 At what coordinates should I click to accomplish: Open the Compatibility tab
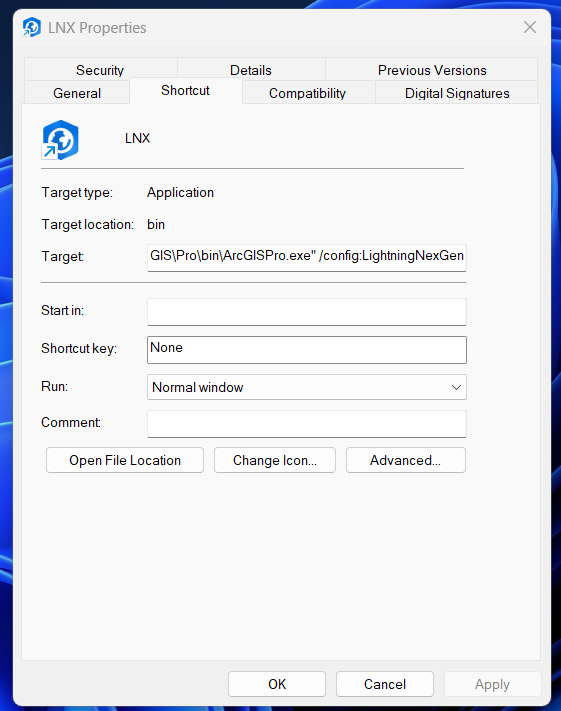[307, 93]
